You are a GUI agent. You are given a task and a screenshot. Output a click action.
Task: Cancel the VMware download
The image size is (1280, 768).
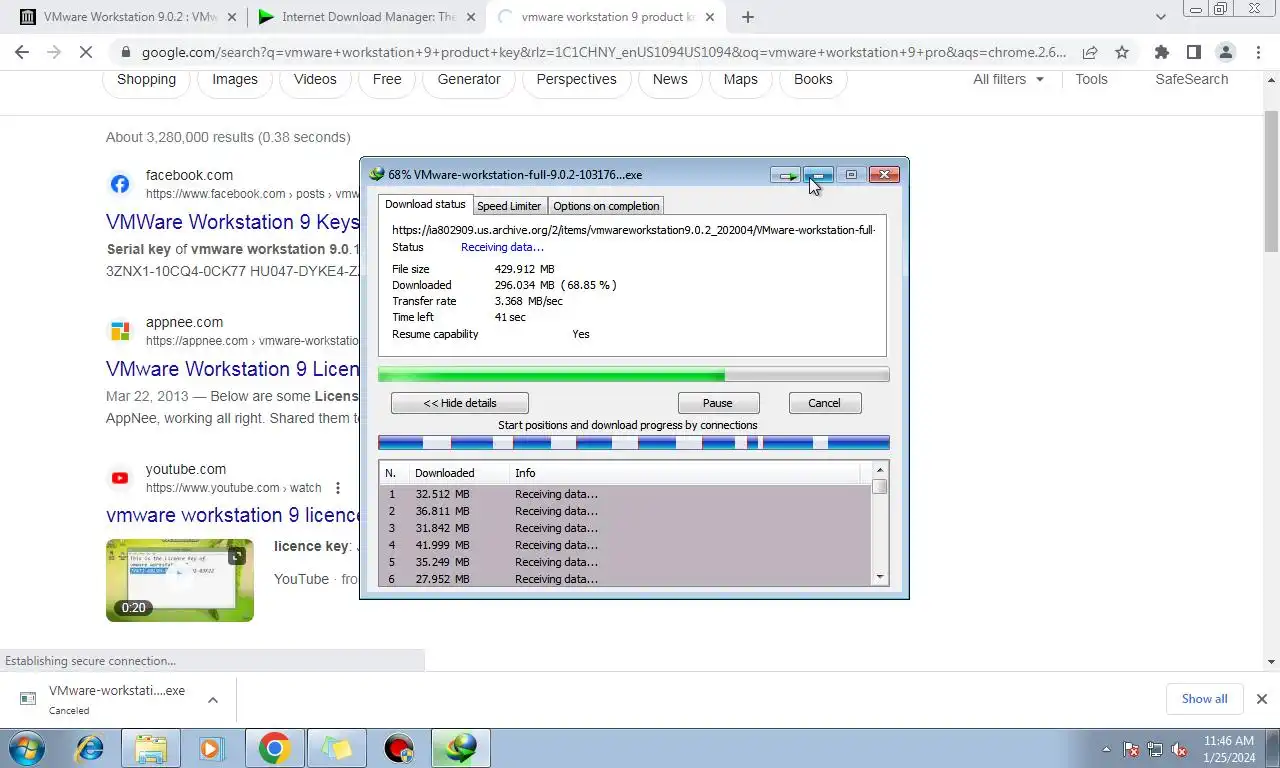pyautogui.click(x=824, y=403)
